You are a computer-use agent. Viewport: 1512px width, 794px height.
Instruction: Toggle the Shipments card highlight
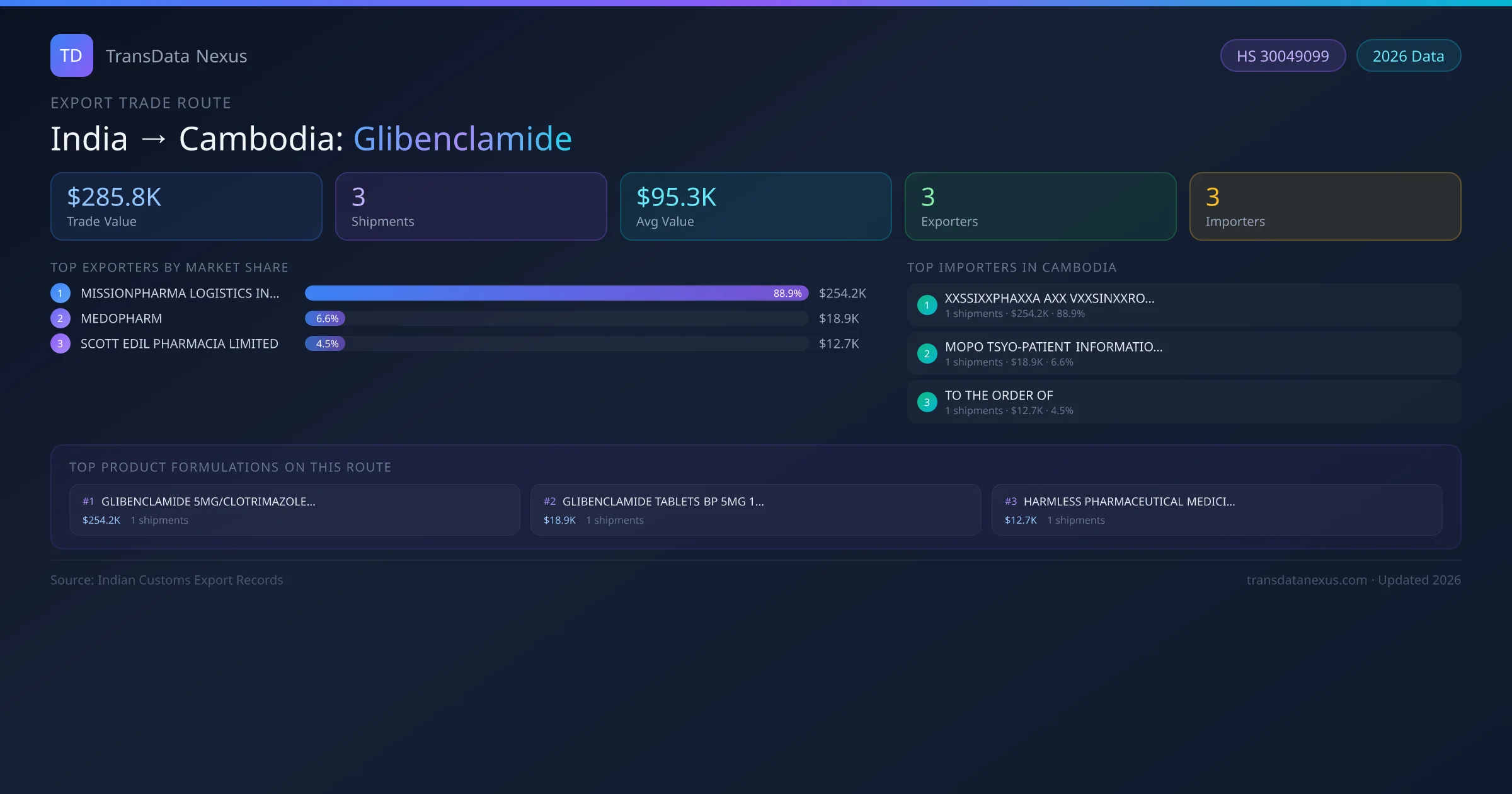[471, 206]
